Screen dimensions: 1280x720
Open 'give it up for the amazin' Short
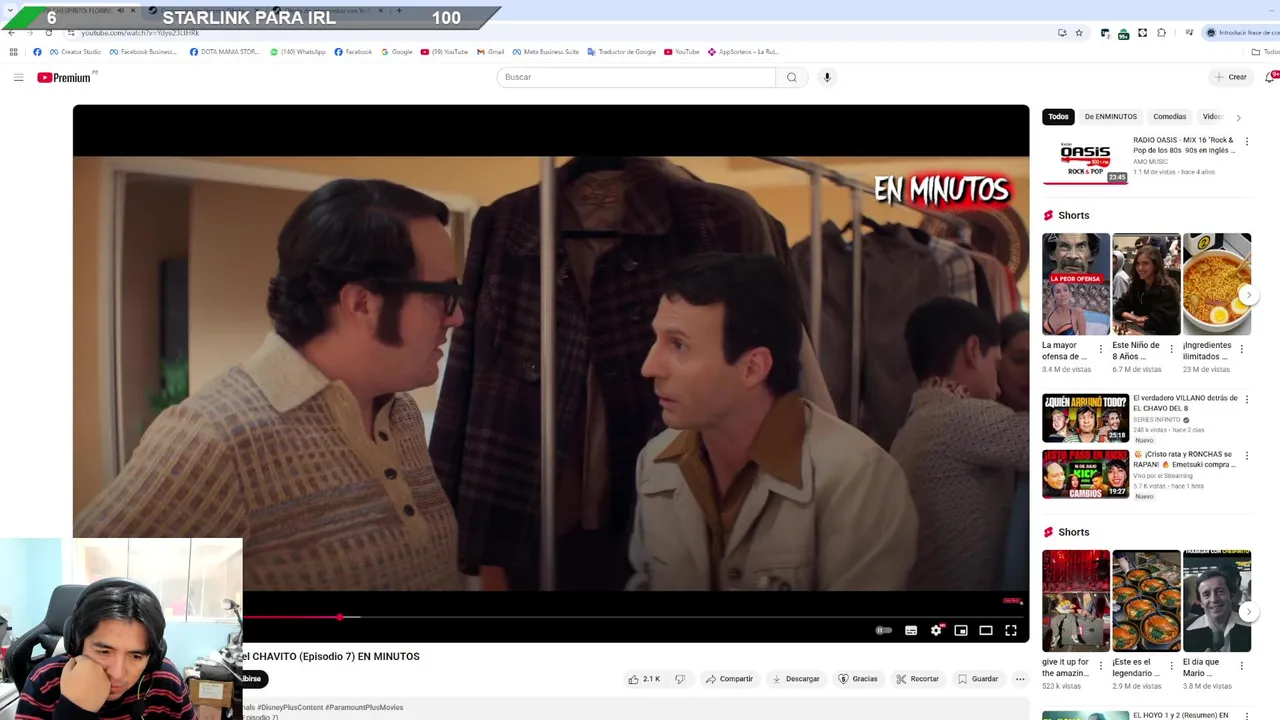click(x=1076, y=600)
